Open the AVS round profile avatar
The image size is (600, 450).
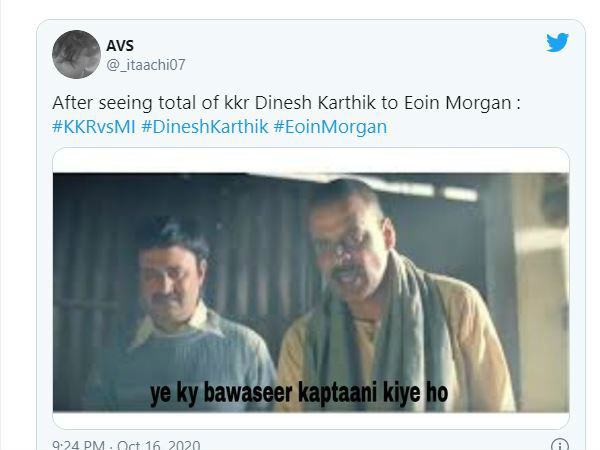pos(77,54)
